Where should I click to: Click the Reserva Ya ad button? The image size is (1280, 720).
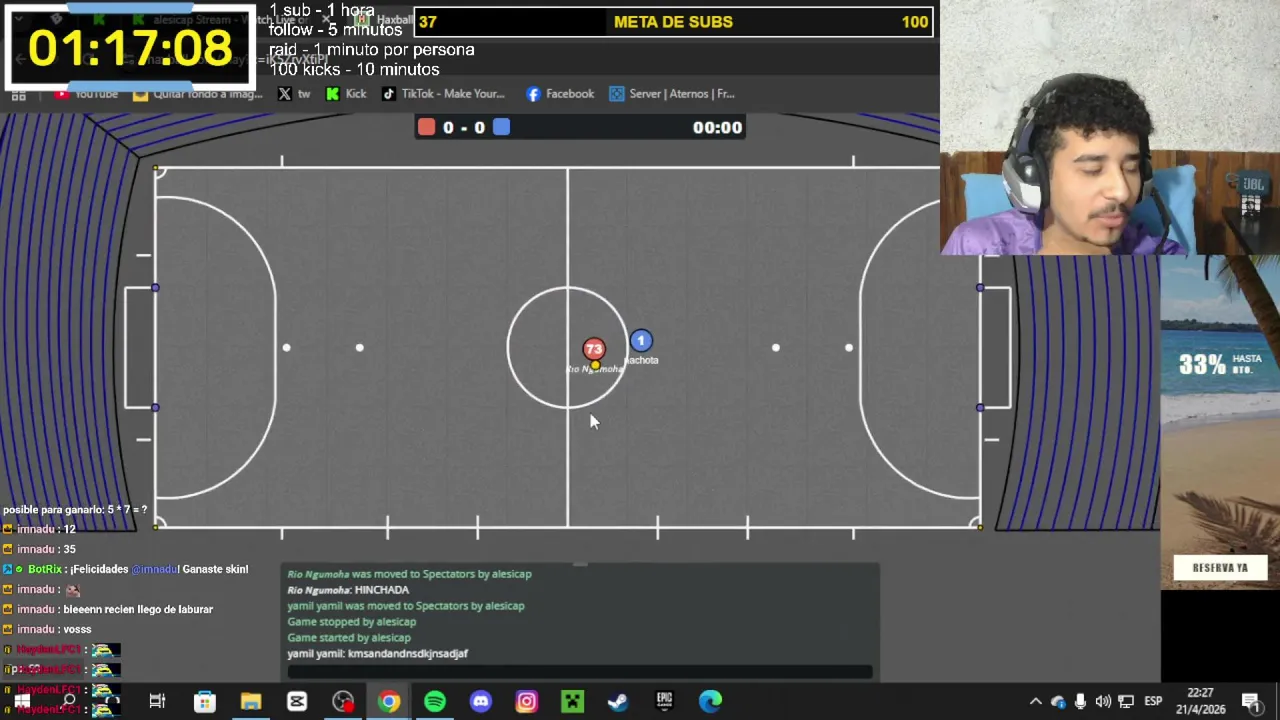(x=1220, y=567)
